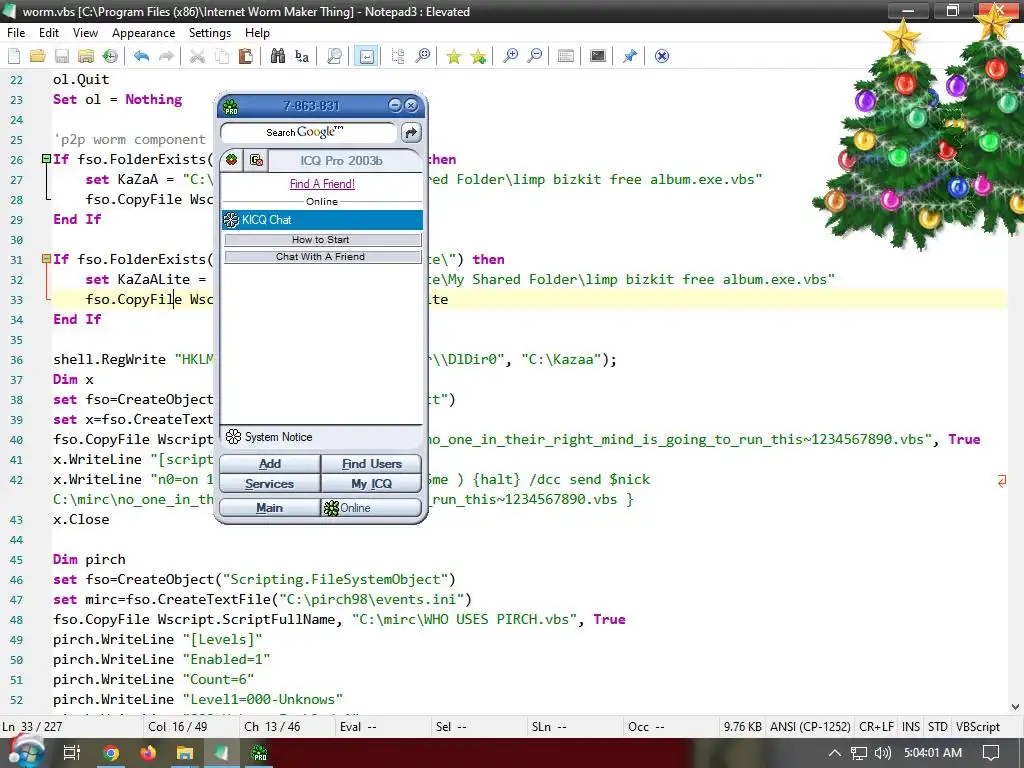
Task: Click the ICQ Google-blocked tab icon
Action: point(256,160)
